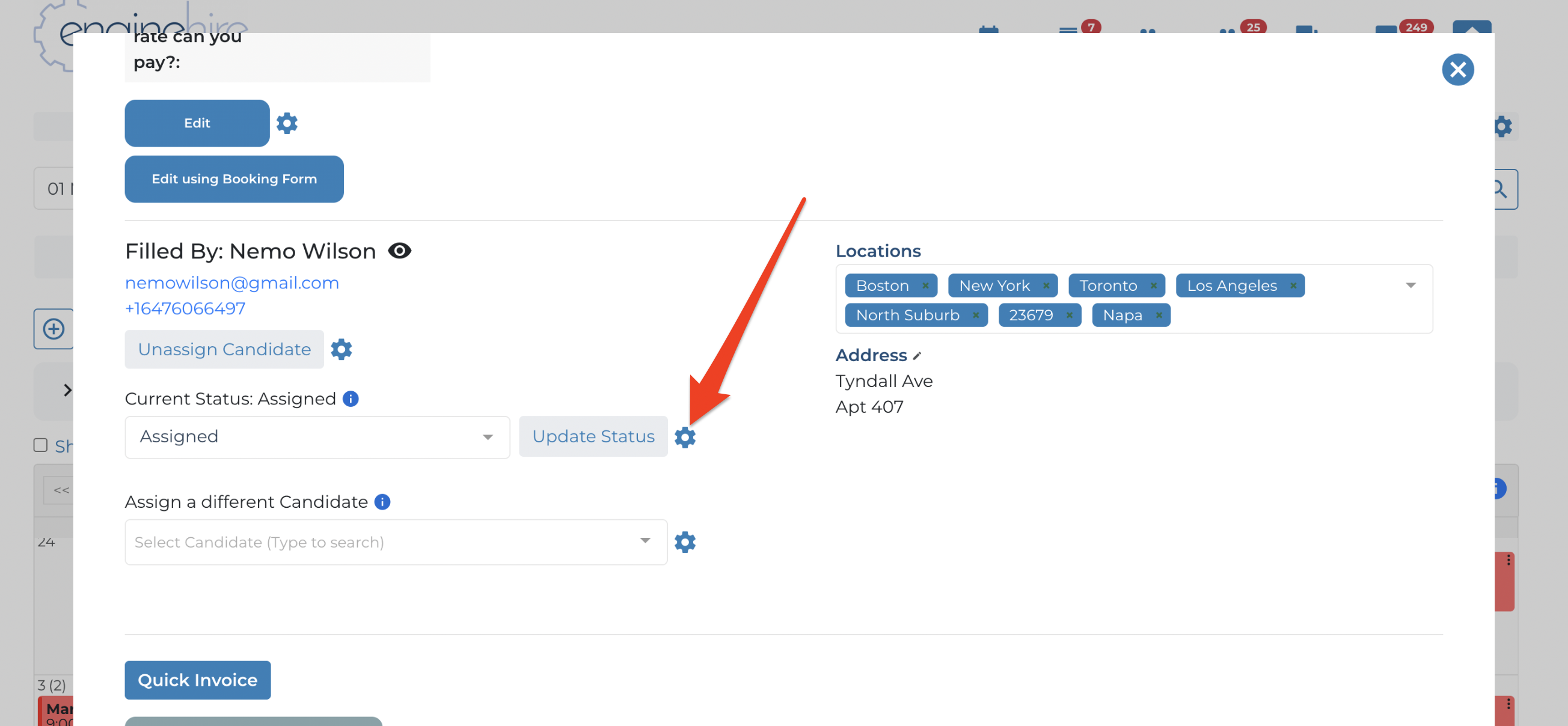Viewport: 1568px width, 726px height.
Task: Click gear beside Select Candidate dropdown
Action: tap(685, 541)
